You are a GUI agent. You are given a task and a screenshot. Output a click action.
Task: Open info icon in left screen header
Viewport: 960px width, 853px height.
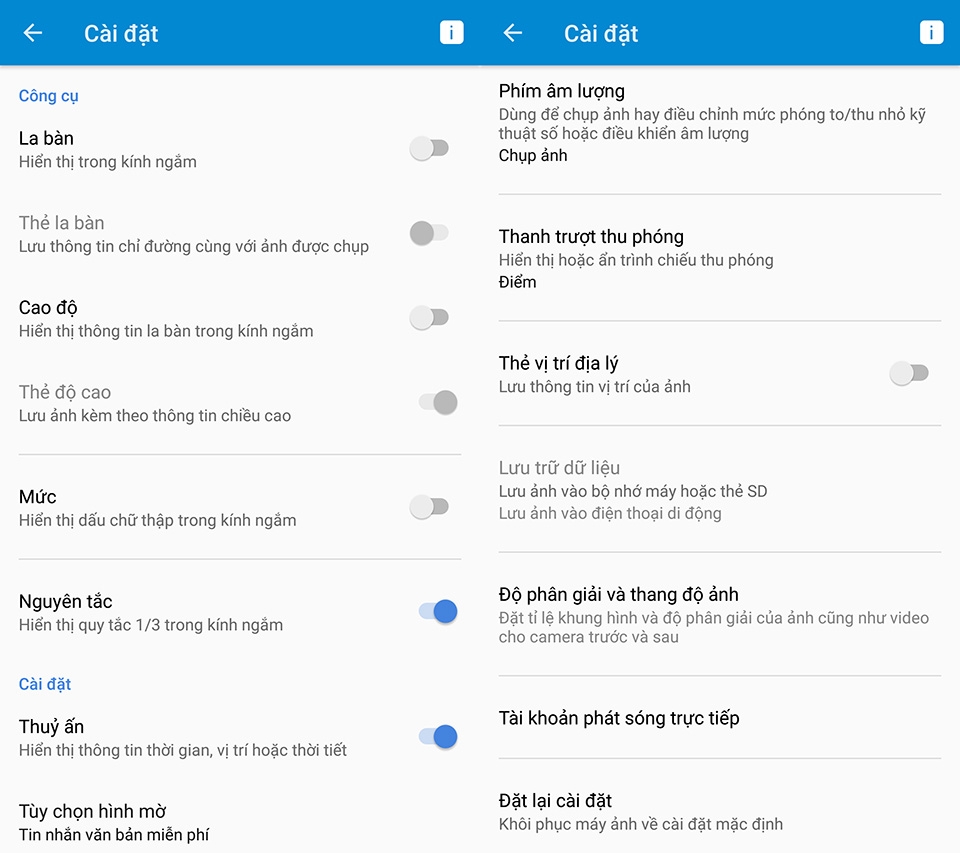point(451,32)
